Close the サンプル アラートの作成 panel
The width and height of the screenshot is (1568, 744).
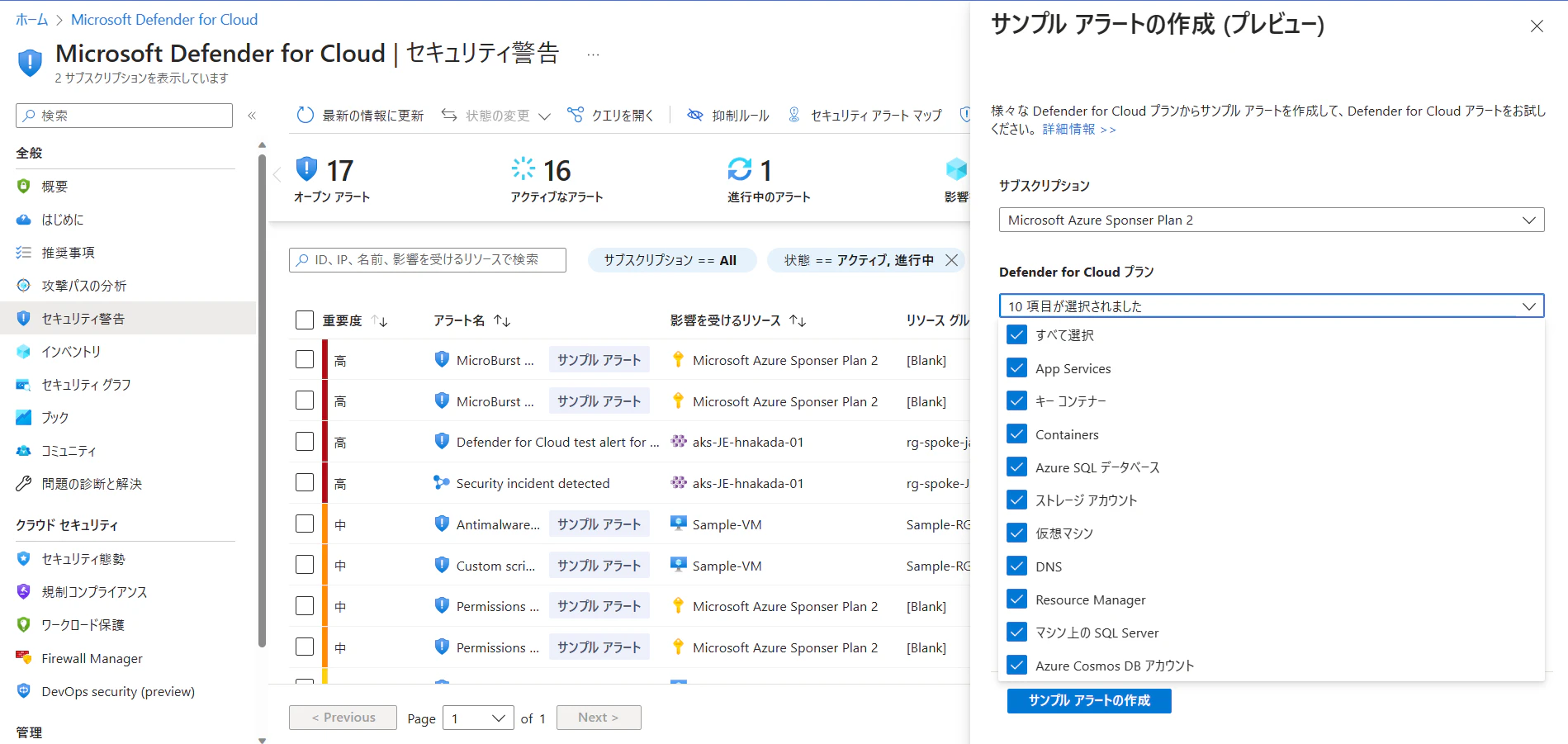click(1537, 26)
